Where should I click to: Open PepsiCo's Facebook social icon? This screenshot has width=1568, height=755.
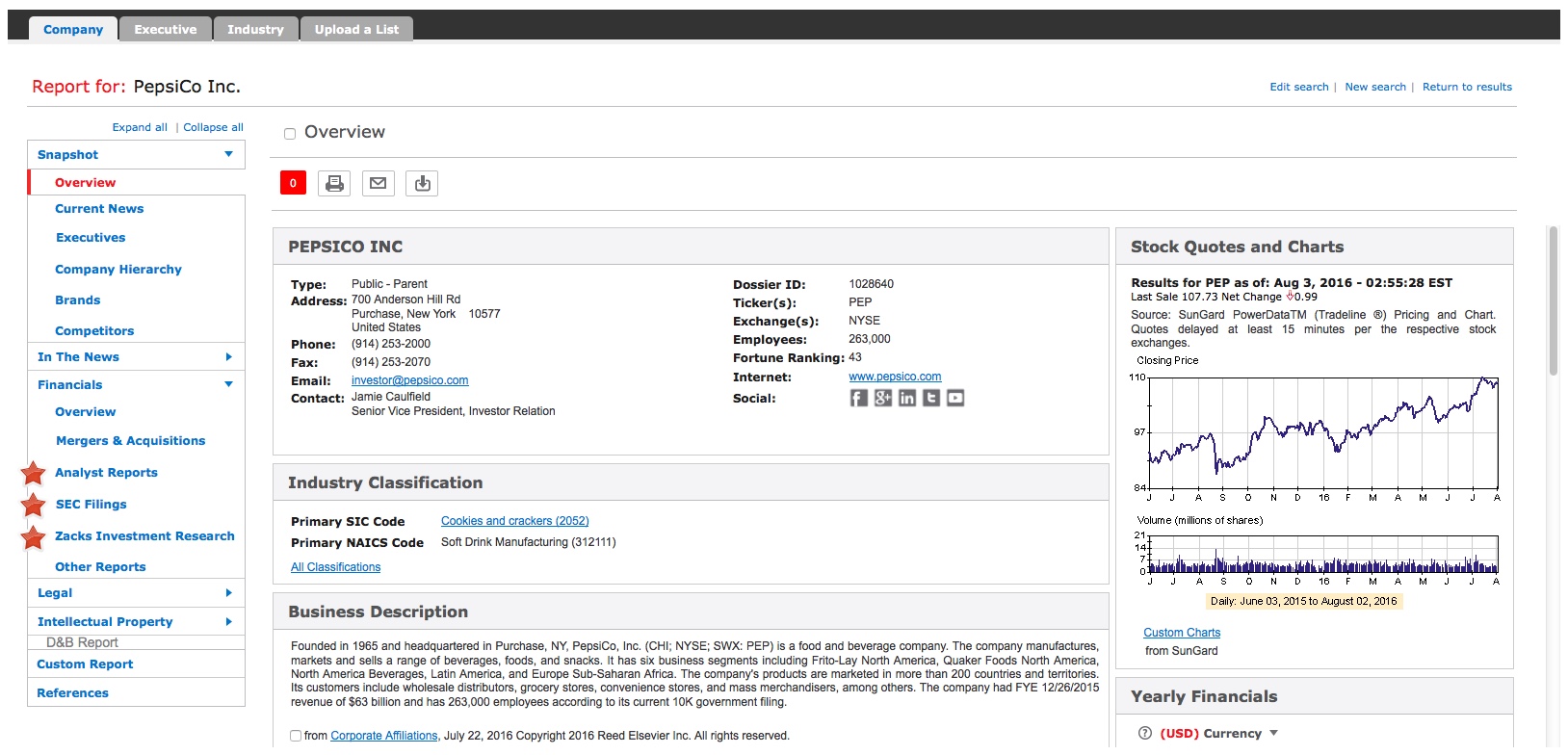[858, 398]
